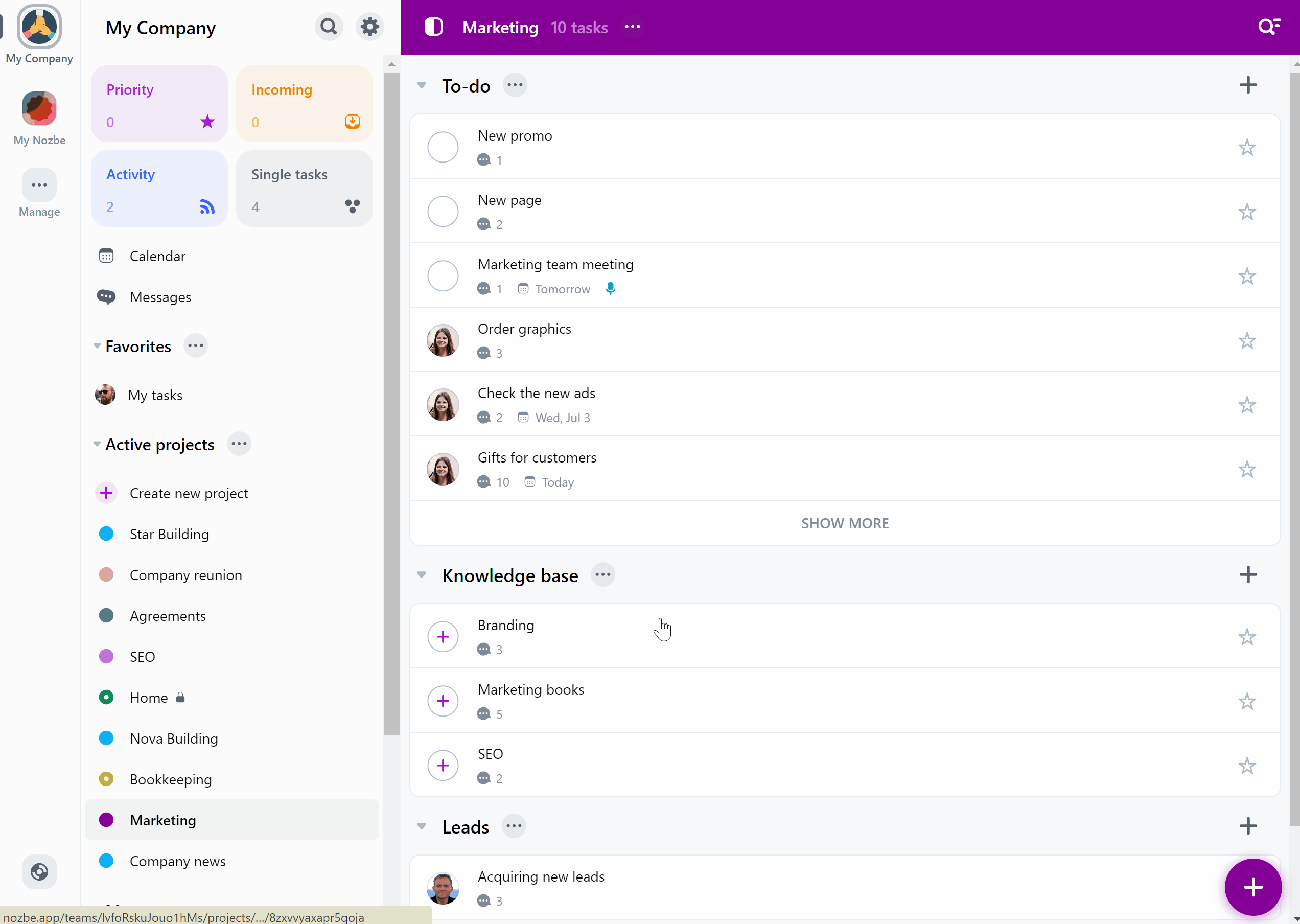Click Create new project link
1300x924 pixels.
(x=189, y=492)
